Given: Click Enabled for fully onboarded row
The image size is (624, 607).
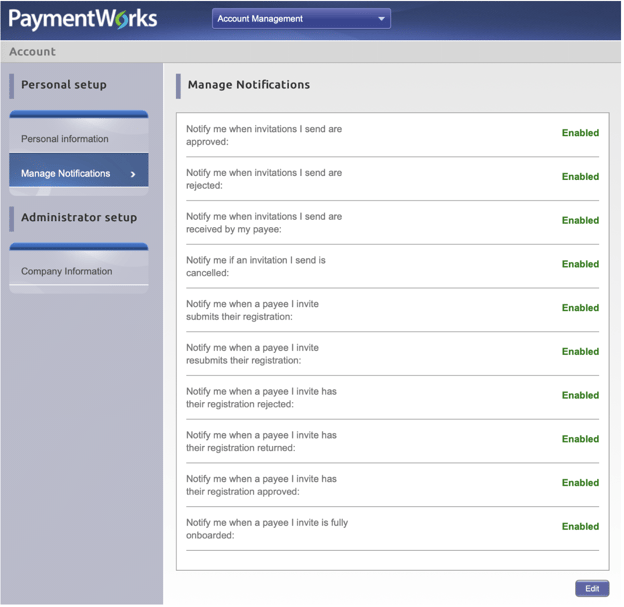Looking at the screenshot, I should click(x=581, y=527).
